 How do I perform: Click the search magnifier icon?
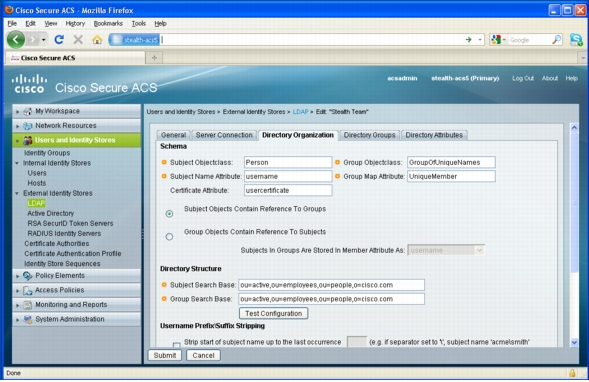(x=556, y=39)
